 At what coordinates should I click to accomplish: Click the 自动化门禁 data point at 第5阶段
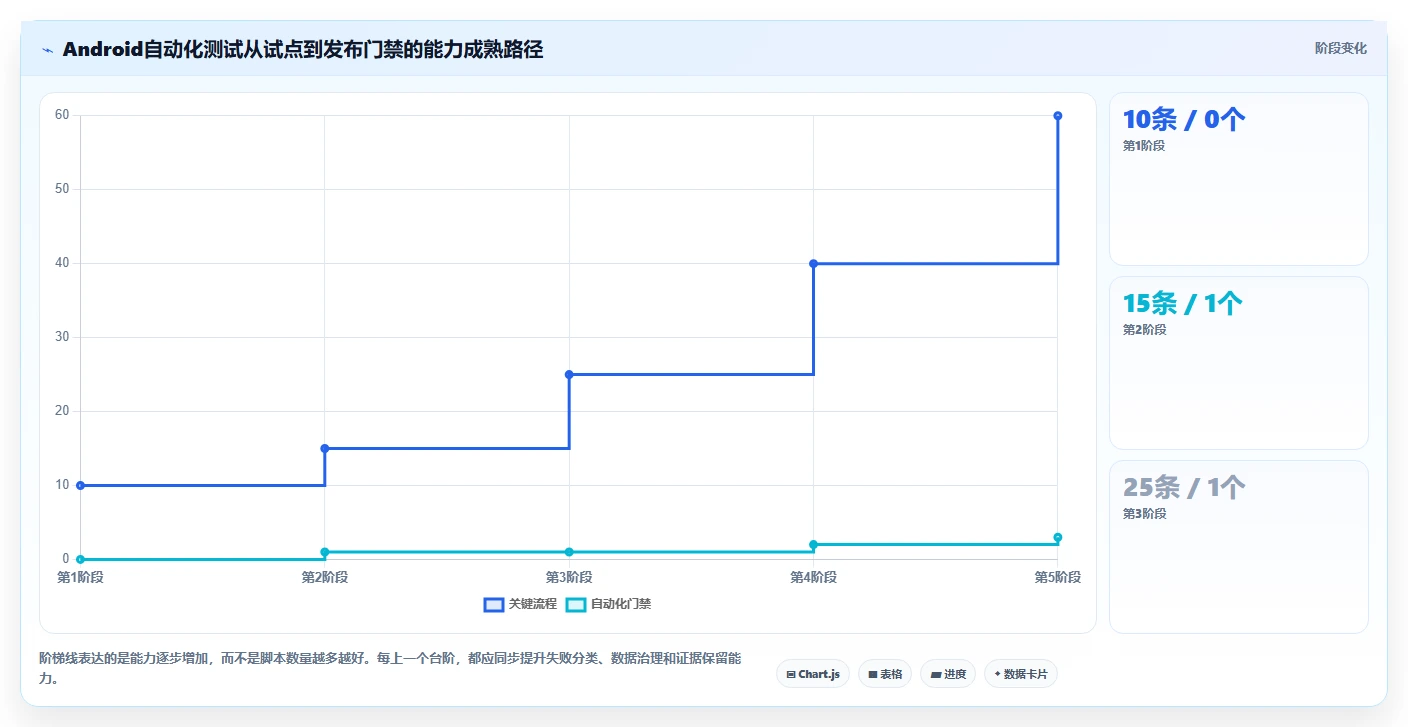1058,537
